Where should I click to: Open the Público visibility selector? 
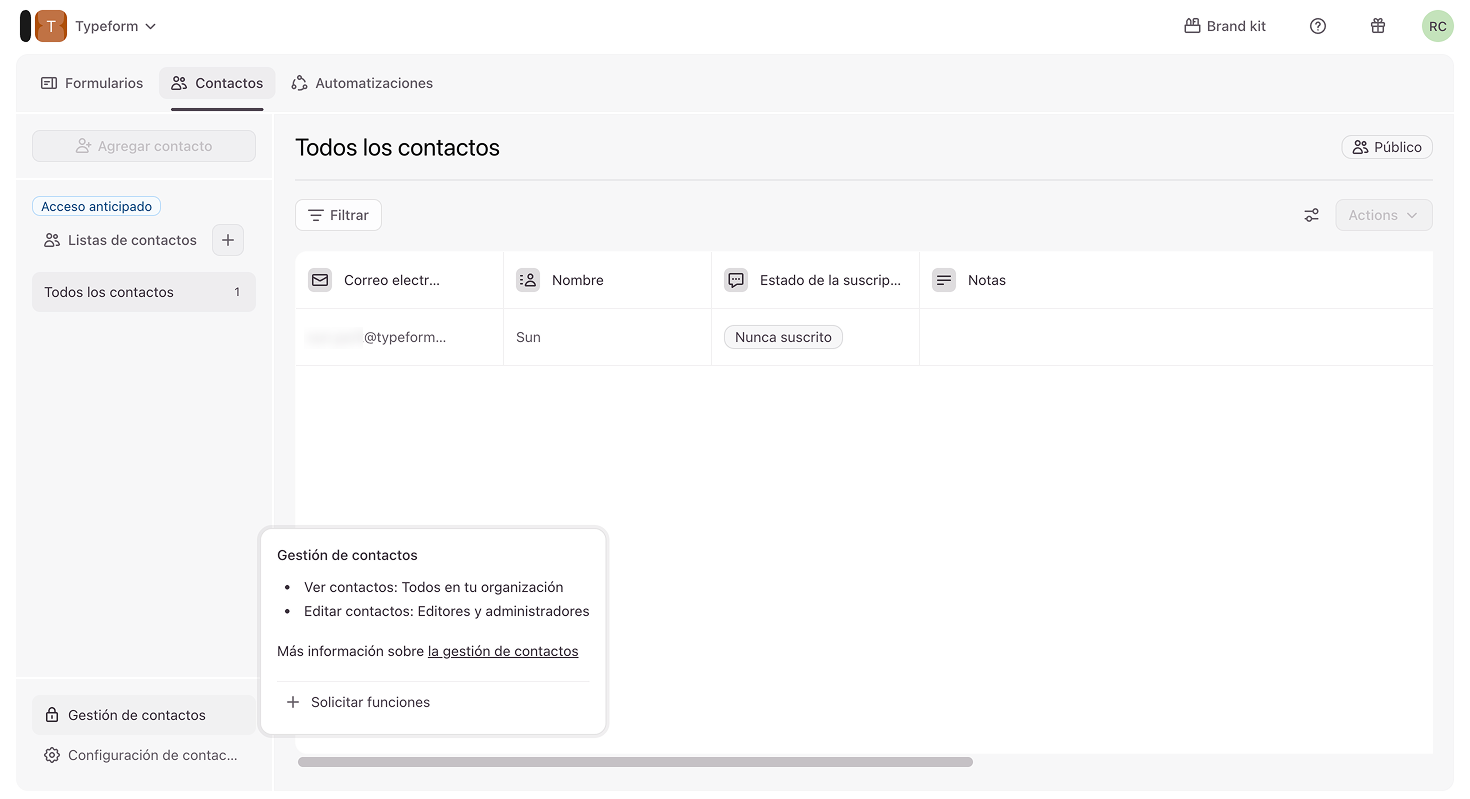[x=1387, y=147]
